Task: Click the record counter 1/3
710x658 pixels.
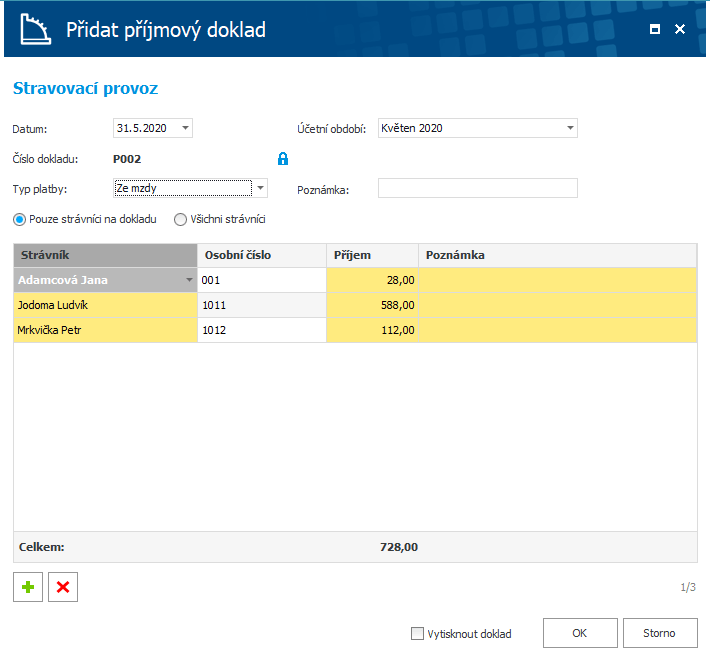Action: point(688,587)
